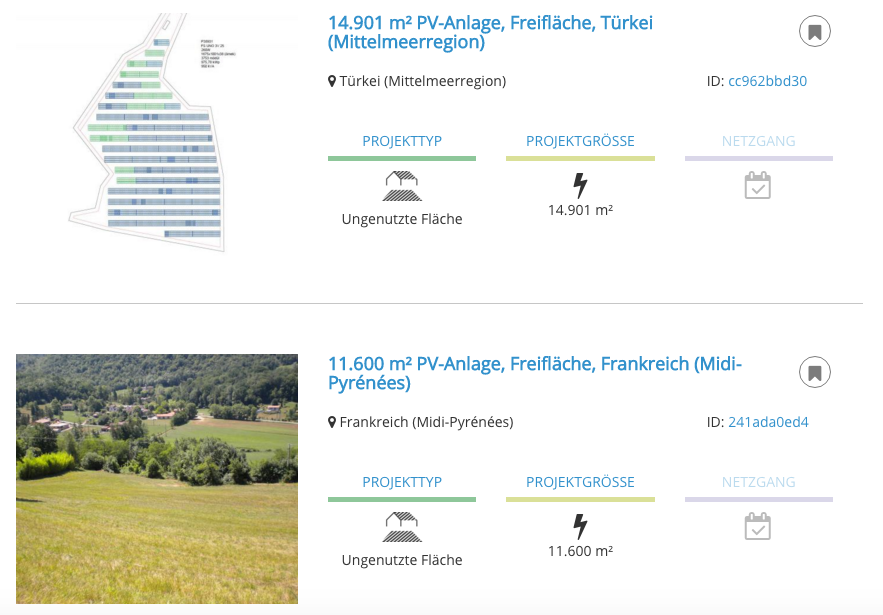Viewport: 883px width, 615px height.
Task: Select the Projekttyp heading in Türkei listing
Action: click(401, 141)
